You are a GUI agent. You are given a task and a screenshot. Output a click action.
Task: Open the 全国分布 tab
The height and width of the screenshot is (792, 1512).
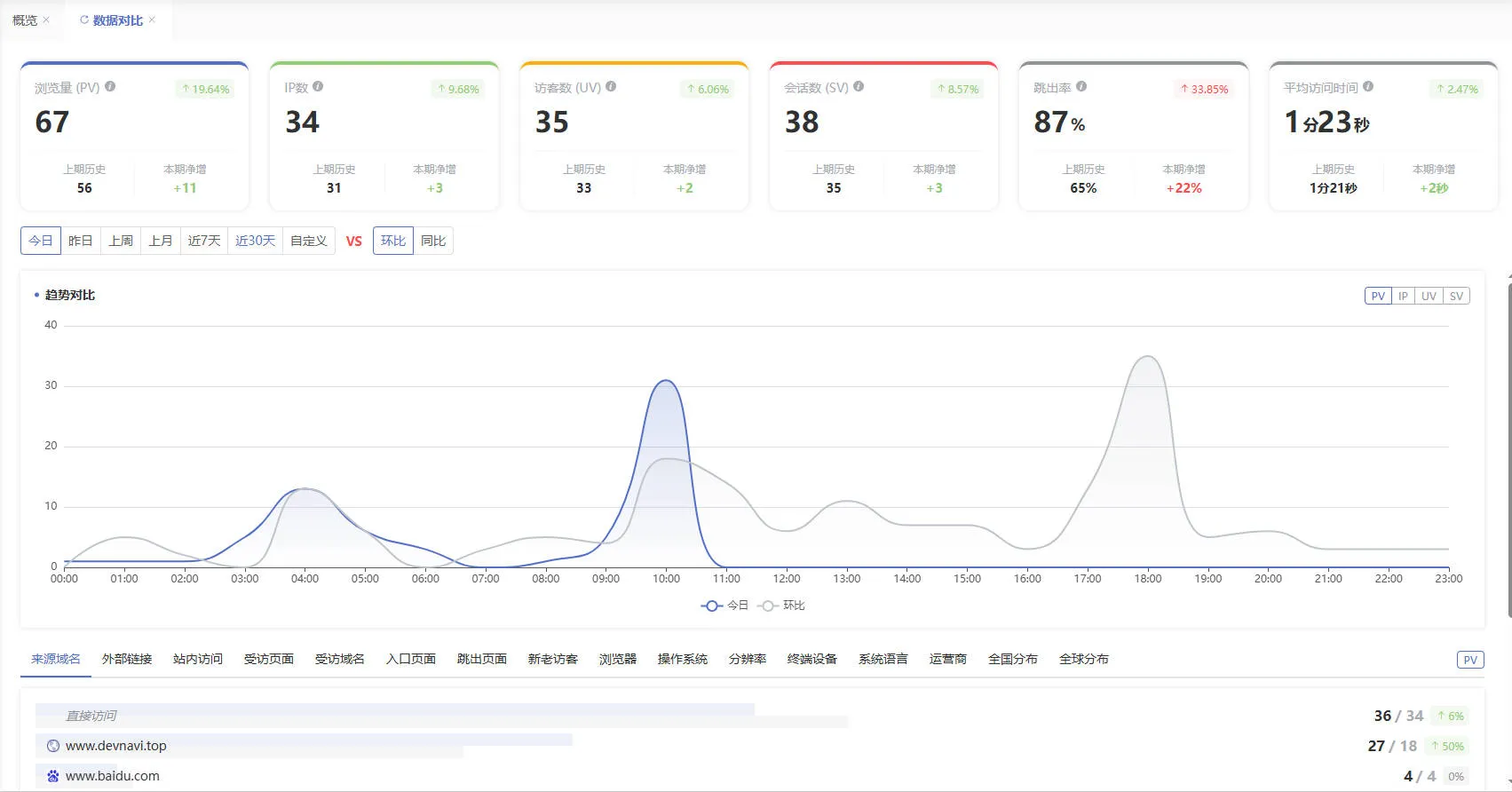coord(1013,659)
